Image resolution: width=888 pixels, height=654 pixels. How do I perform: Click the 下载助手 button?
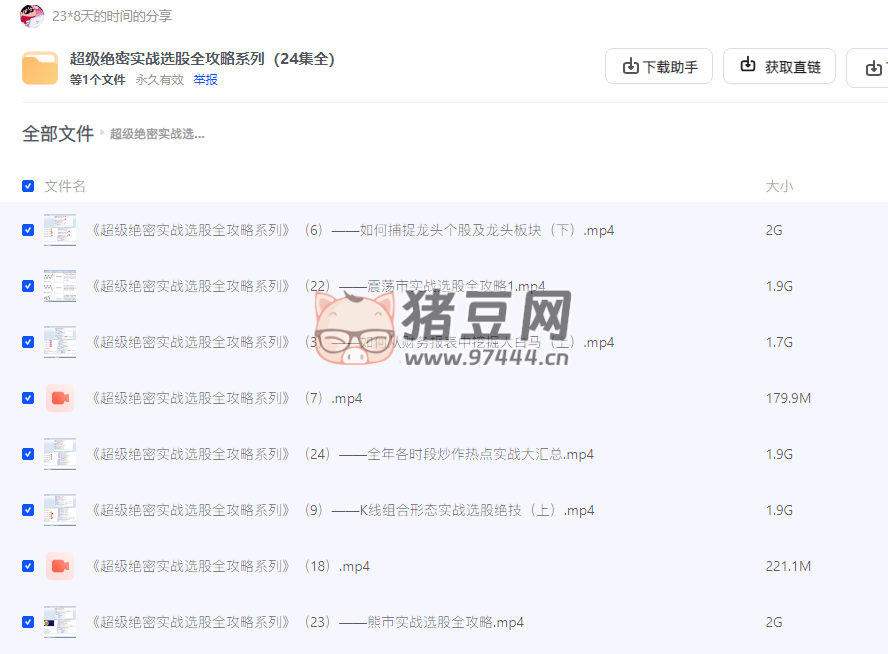[x=659, y=66]
